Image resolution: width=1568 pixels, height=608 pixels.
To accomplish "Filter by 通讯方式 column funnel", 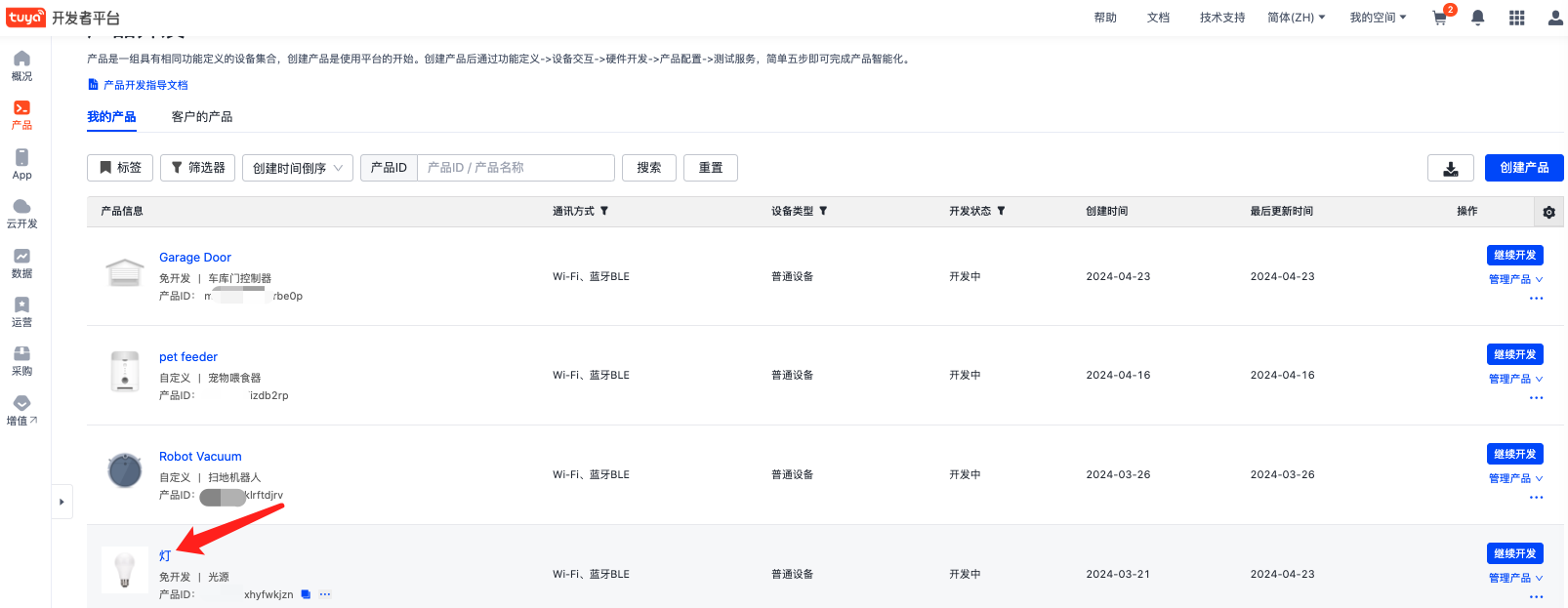I will click(x=604, y=211).
